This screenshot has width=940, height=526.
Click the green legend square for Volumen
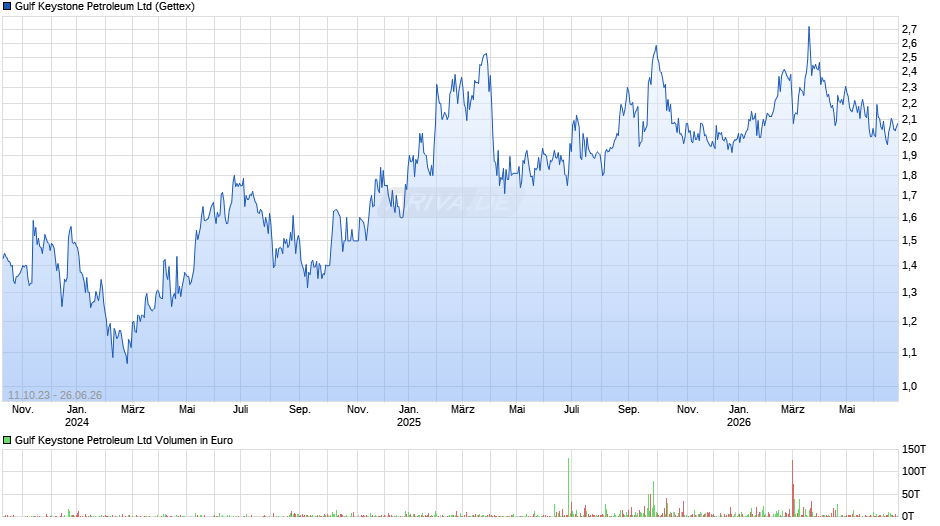pyautogui.click(x=7, y=440)
